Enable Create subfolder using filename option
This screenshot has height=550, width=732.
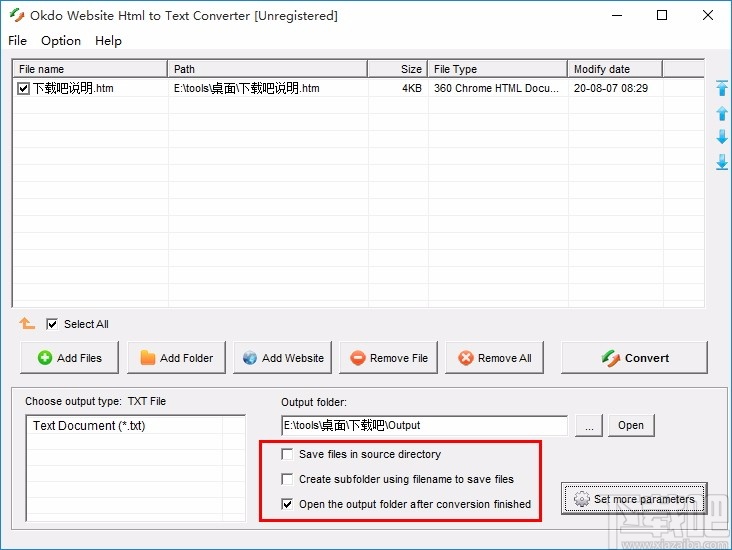point(287,479)
